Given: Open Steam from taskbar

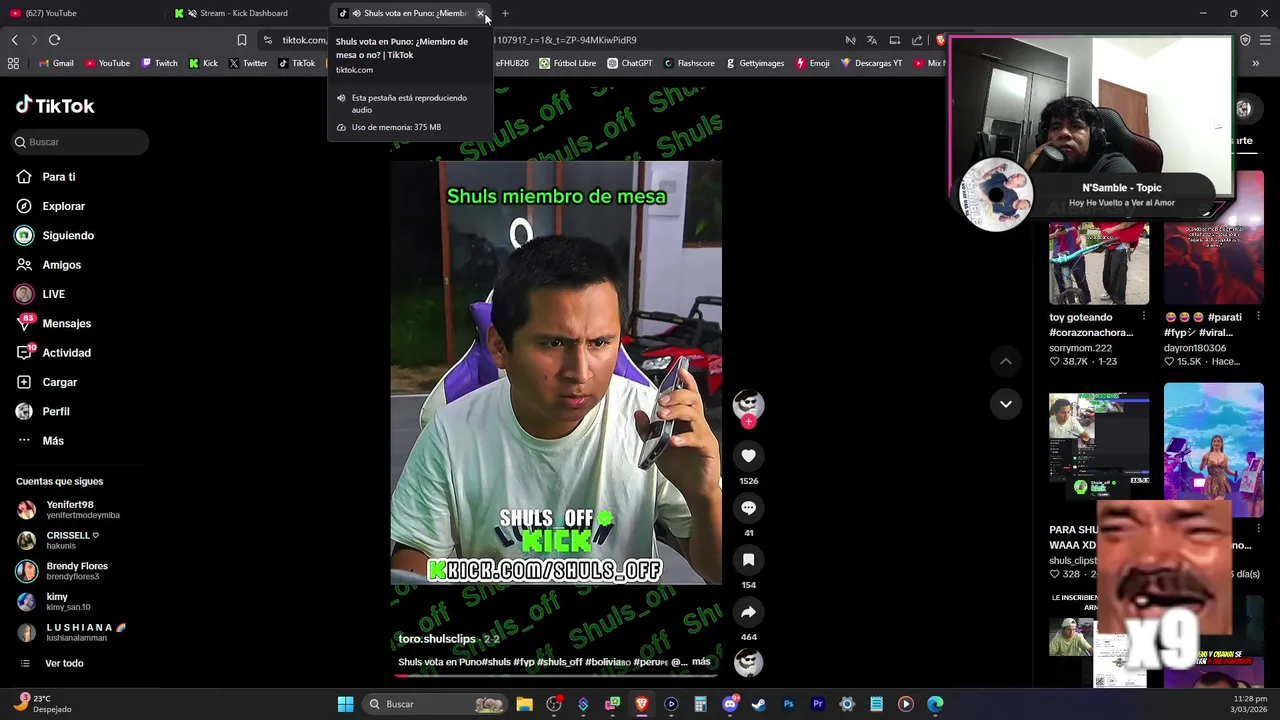Looking at the screenshot, I should [759, 704].
